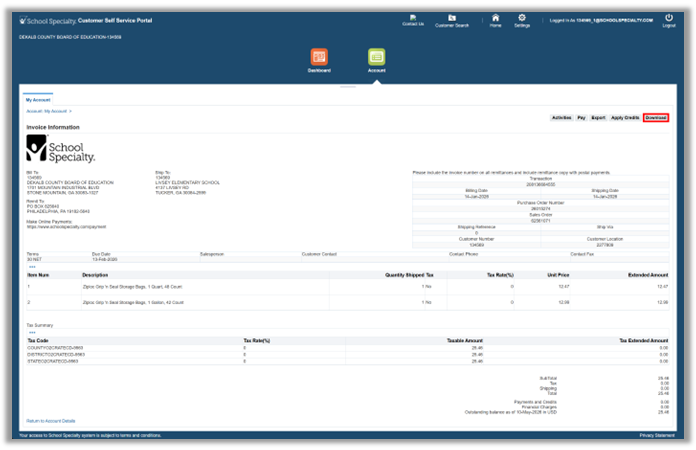Viewport: 696px width, 450px height.
Task: Follow the Account: My Account breadcrumb link
Action: [47, 111]
